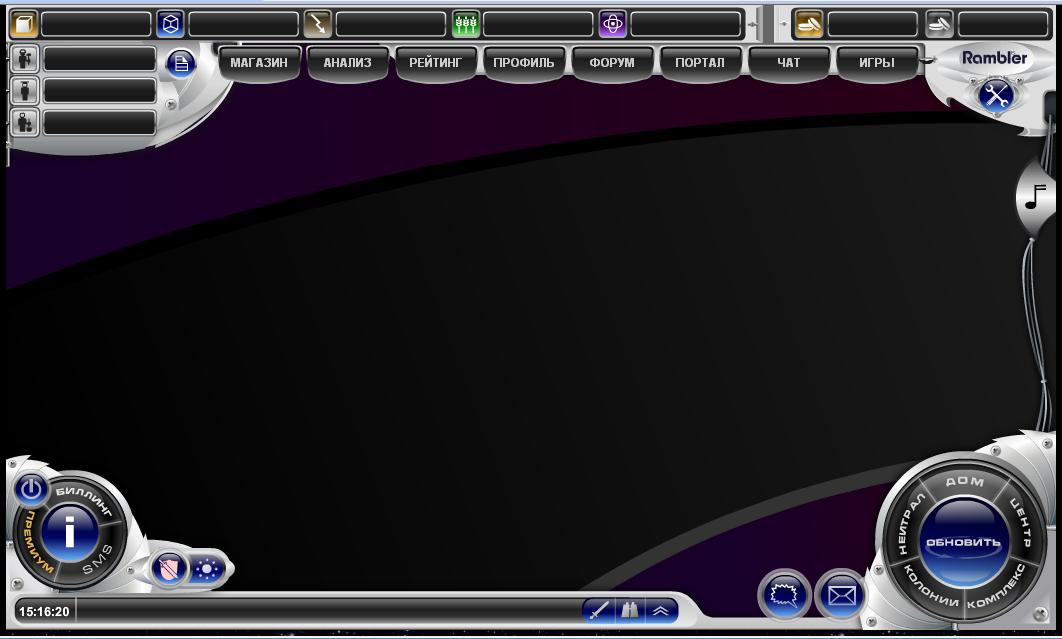Viewport: 1062px width, 639px height.
Task: Open the envelope mail icon
Action: [842, 597]
